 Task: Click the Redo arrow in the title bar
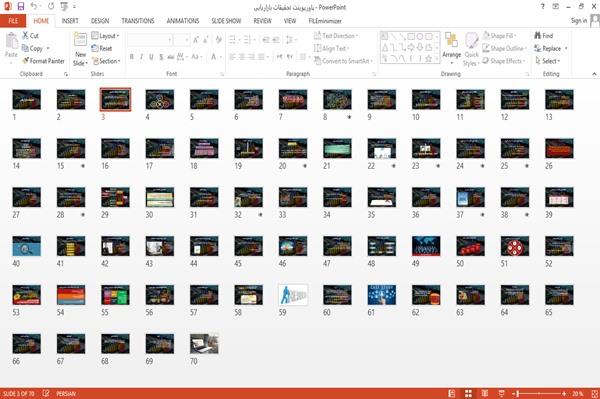[51, 6]
